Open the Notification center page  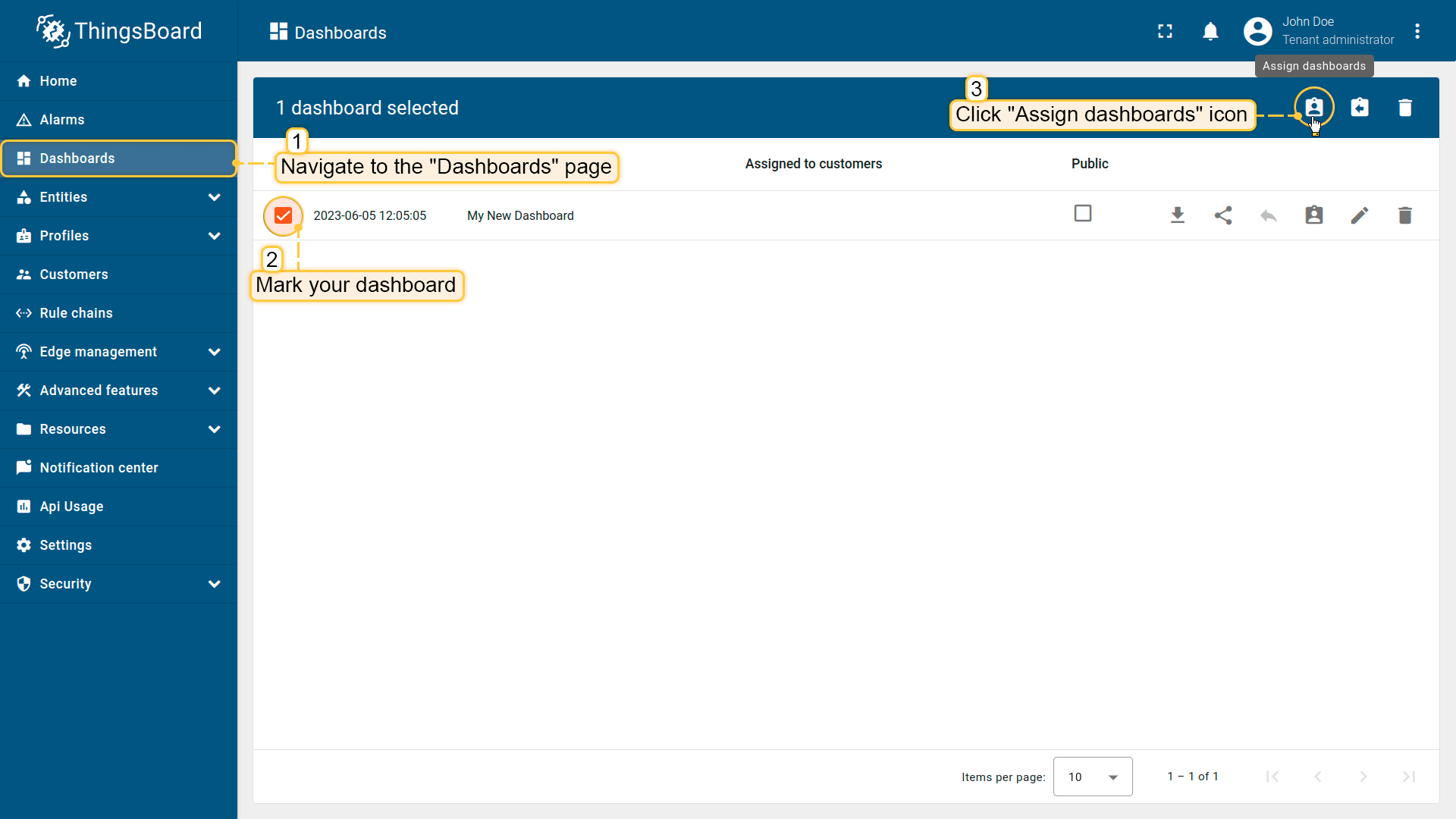click(x=99, y=468)
